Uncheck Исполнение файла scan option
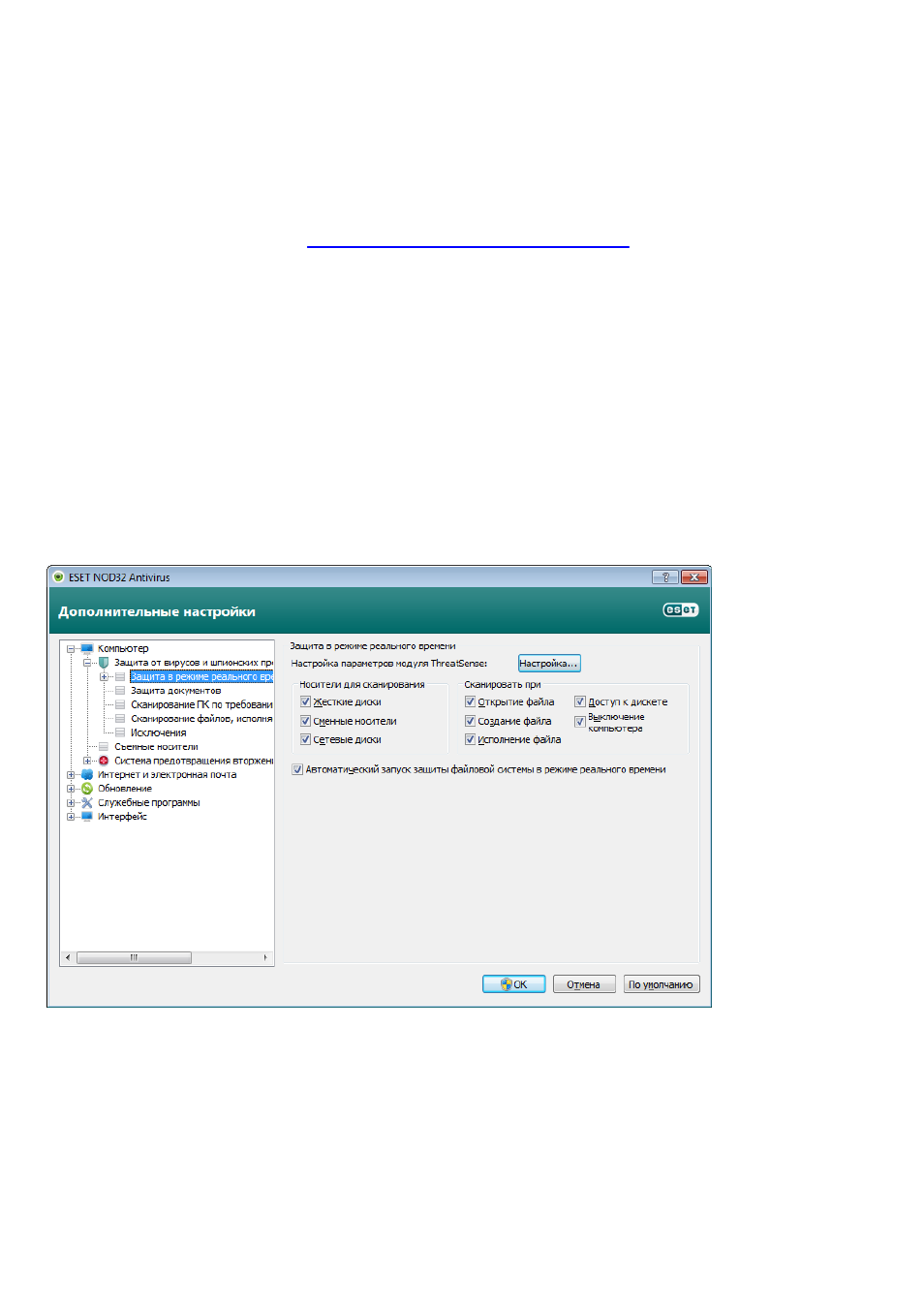Image resolution: width=924 pixels, height=1308 pixels. point(470,739)
